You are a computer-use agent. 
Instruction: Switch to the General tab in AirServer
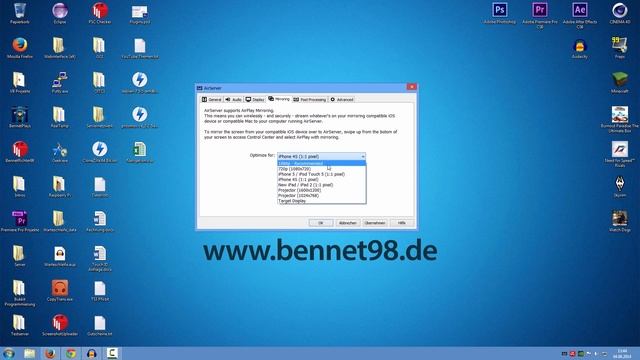[x=211, y=100]
